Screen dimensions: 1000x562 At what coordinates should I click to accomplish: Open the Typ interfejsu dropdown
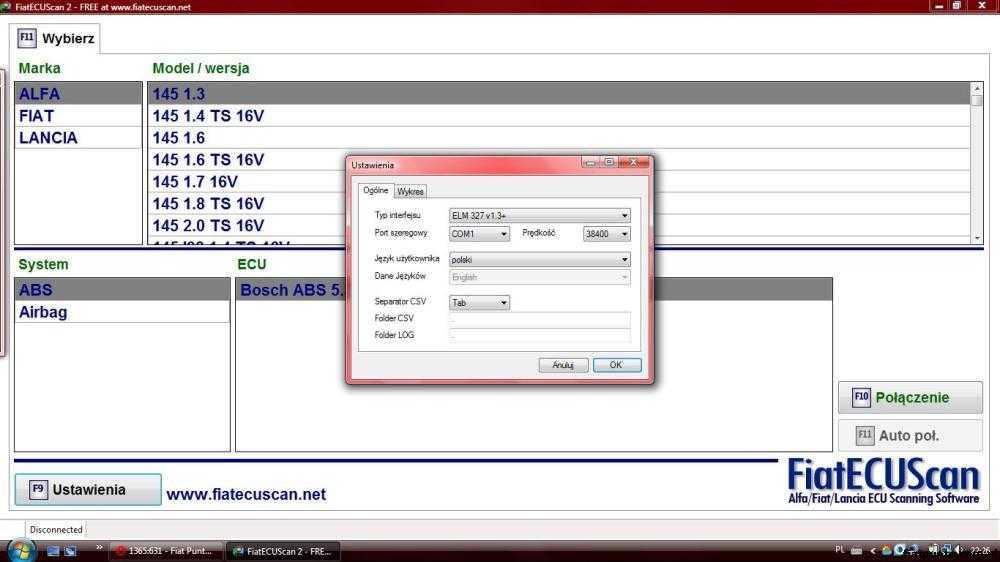(x=540, y=216)
